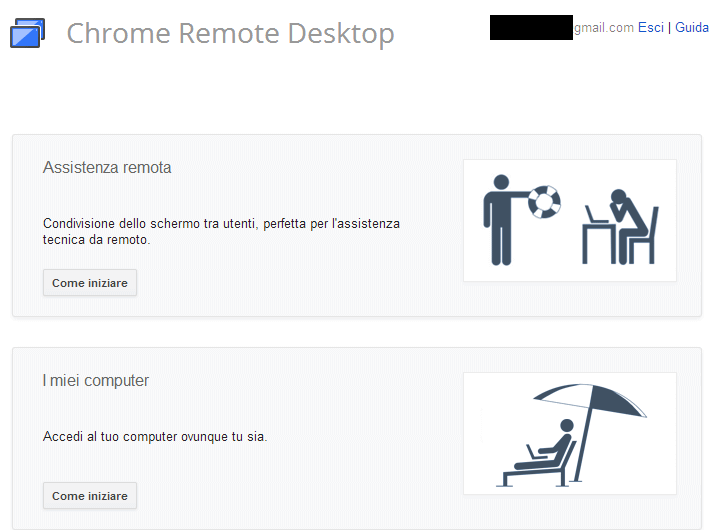Screen dimensions: 722x530
Task: Click the gmail.com account address
Action: coord(603,28)
